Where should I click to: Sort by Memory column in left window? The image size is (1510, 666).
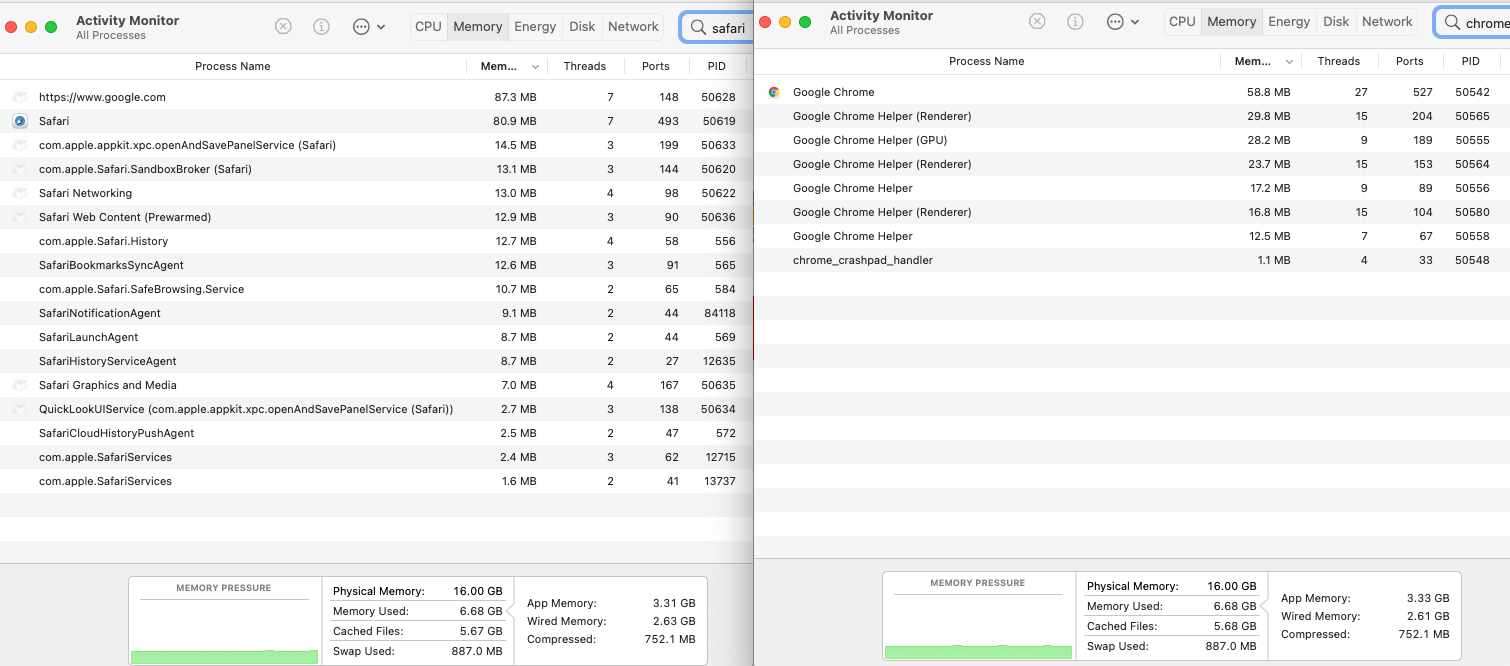click(506, 66)
